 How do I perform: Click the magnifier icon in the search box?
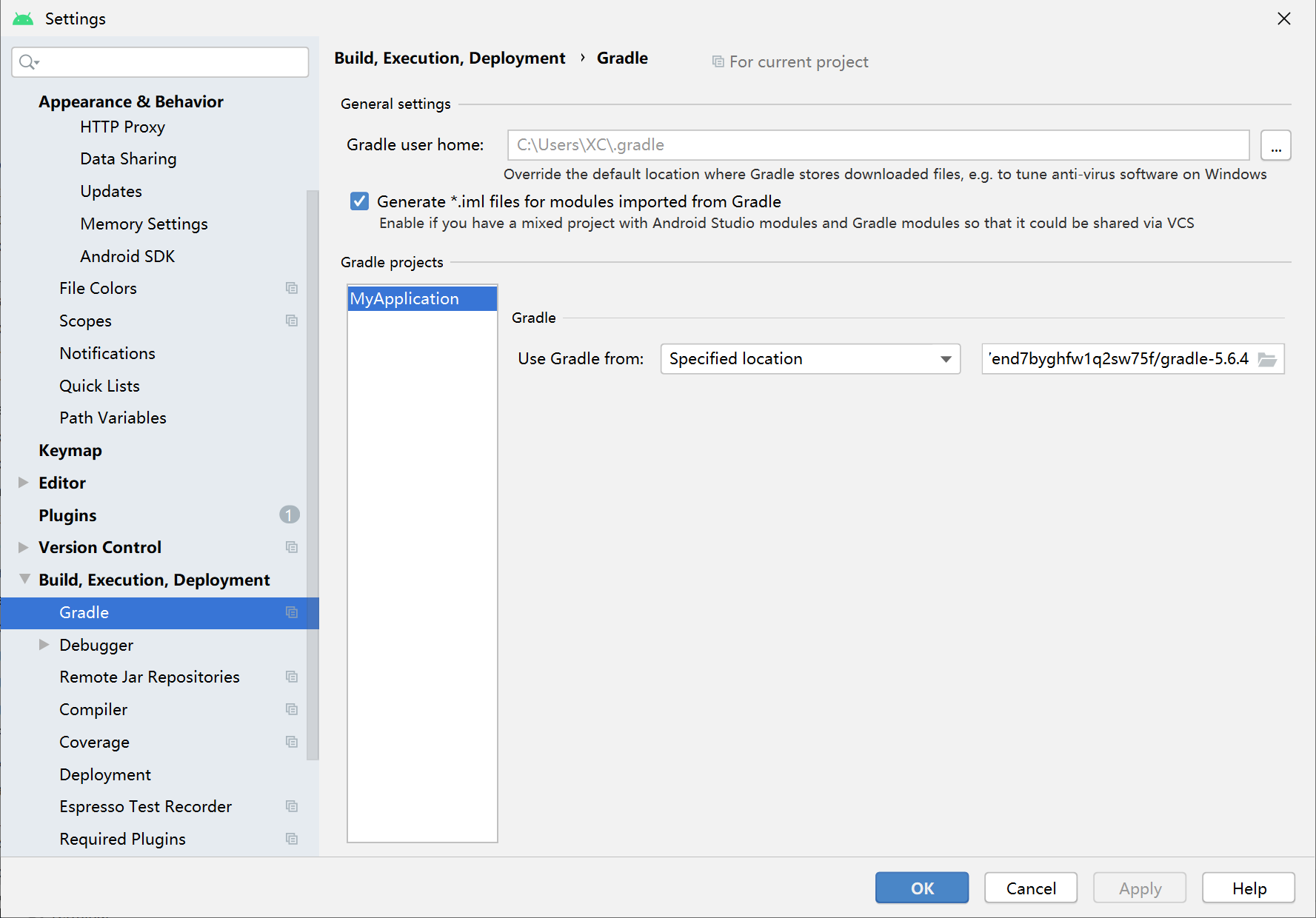click(x=28, y=61)
